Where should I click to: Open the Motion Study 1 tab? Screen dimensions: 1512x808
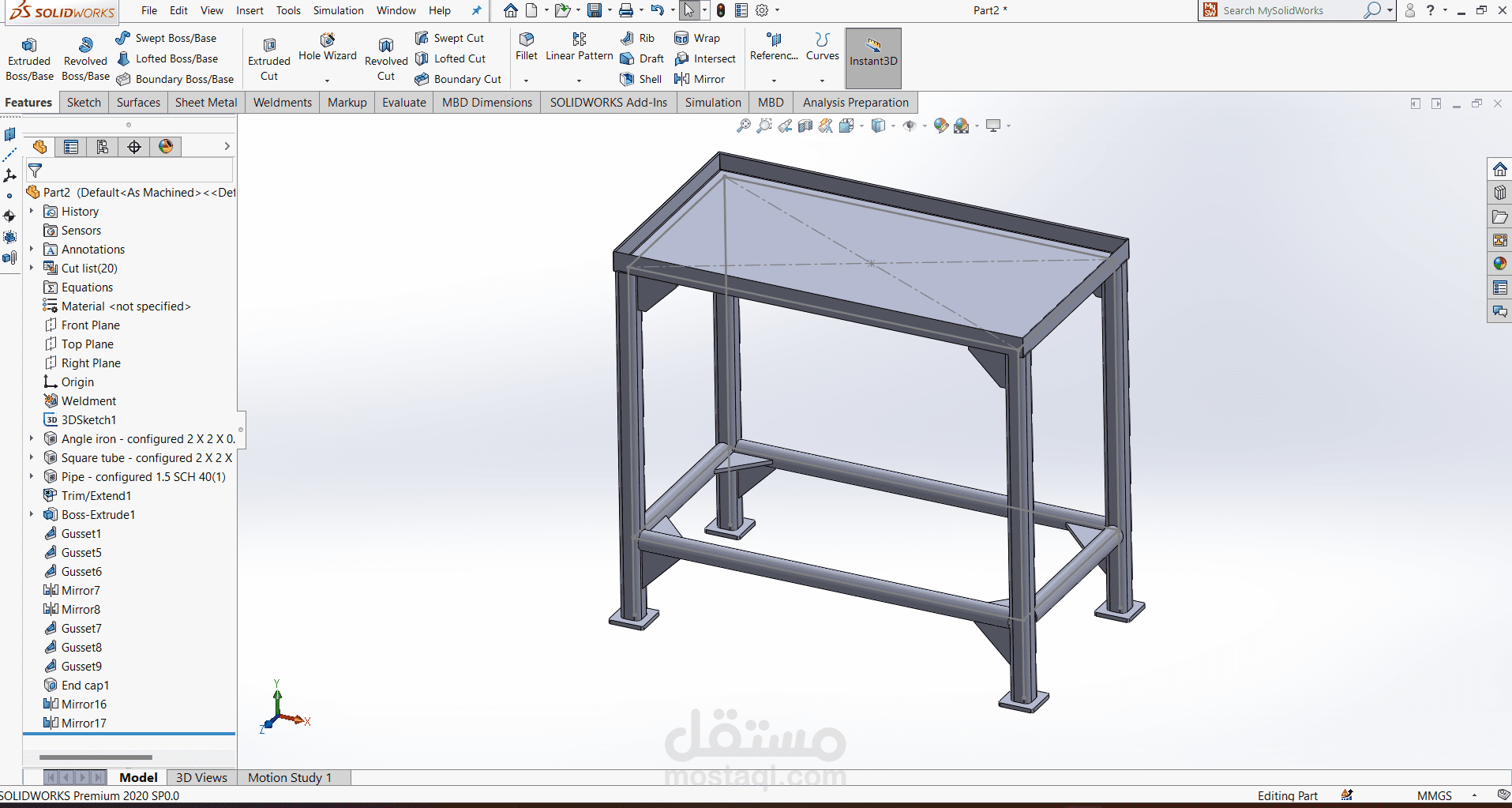(x=290, y=777)
